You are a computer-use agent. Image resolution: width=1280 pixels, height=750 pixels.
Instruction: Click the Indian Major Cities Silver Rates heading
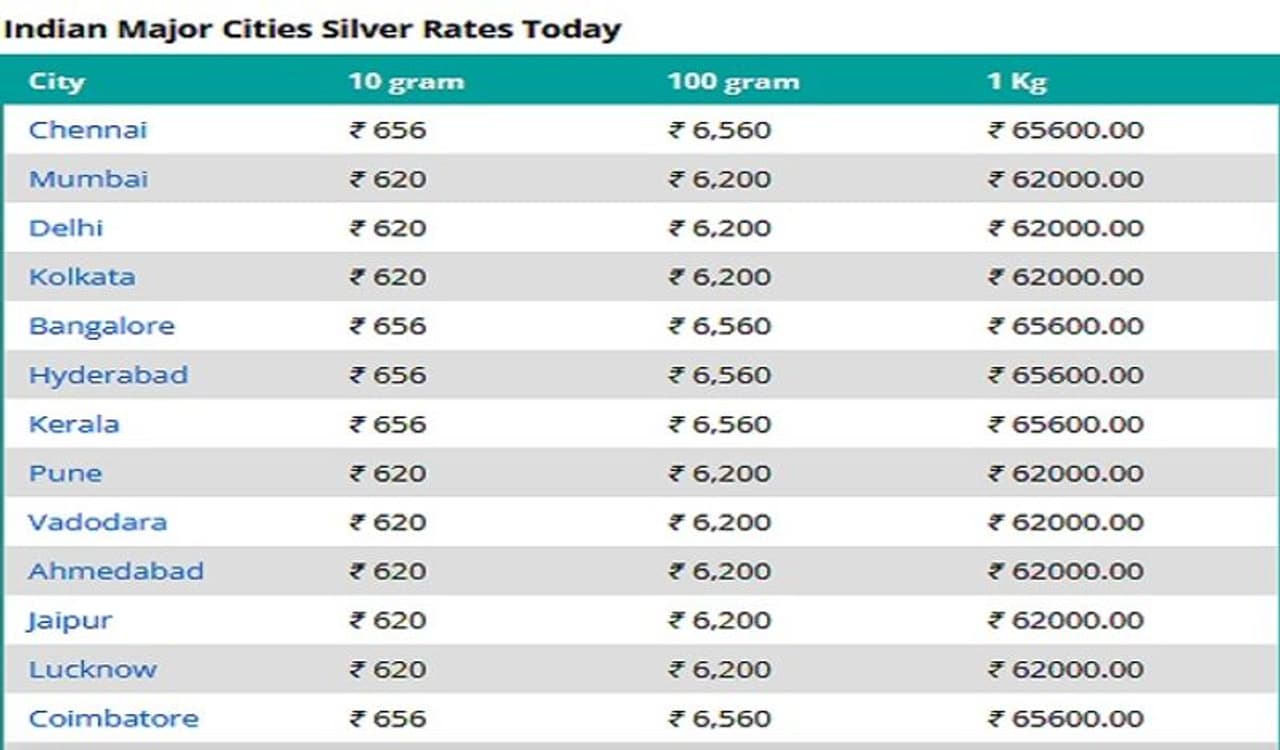(312, 28)
